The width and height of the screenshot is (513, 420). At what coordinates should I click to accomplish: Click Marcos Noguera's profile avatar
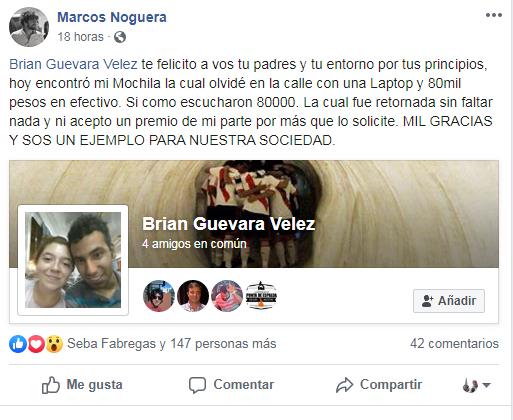point(29,27)
